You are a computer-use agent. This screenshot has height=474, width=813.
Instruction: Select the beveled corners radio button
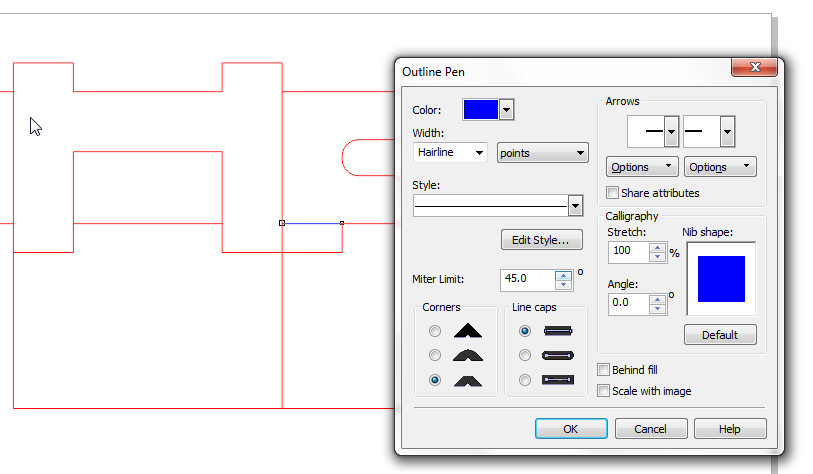pyautogui.click(x=435, y=380)
